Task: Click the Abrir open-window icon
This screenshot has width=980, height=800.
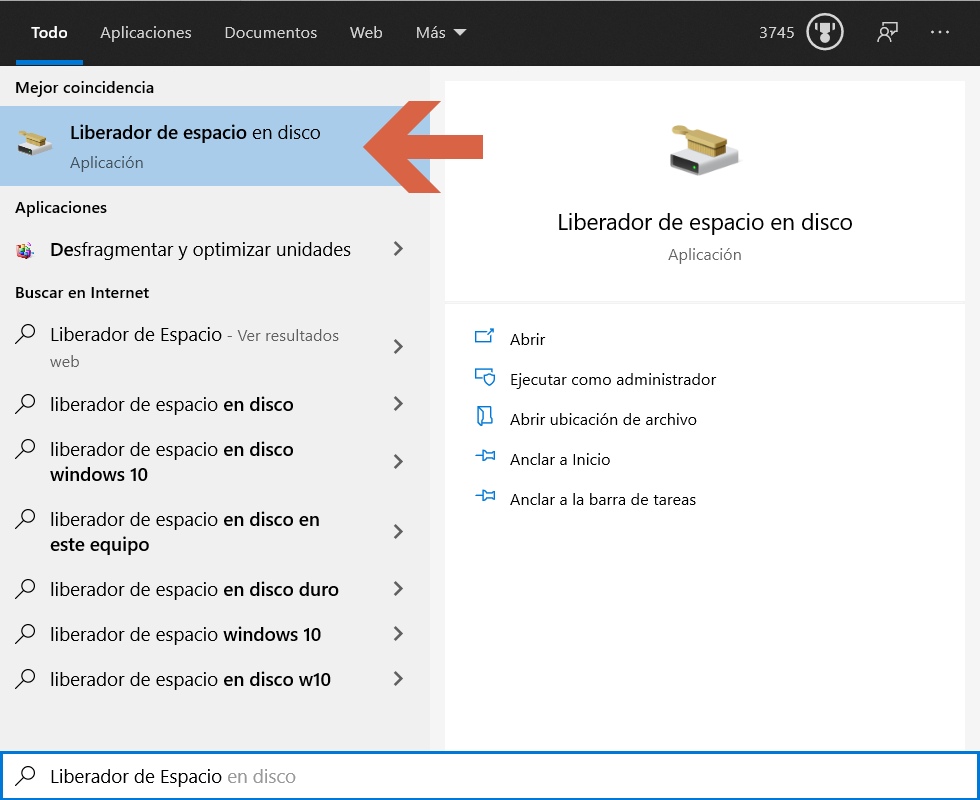Action: click(x=484, y=337)
